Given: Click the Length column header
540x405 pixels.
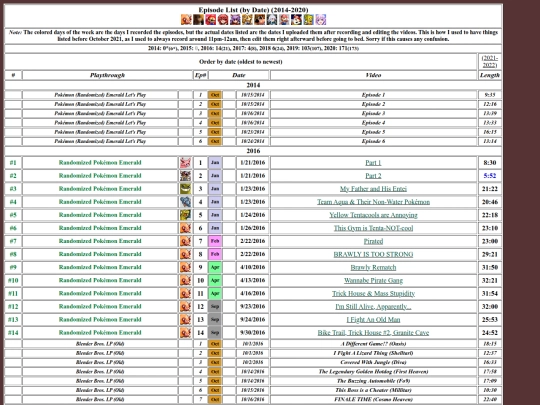Looking at the screenshot, I should pyautogui.click(x=489, y=75).
